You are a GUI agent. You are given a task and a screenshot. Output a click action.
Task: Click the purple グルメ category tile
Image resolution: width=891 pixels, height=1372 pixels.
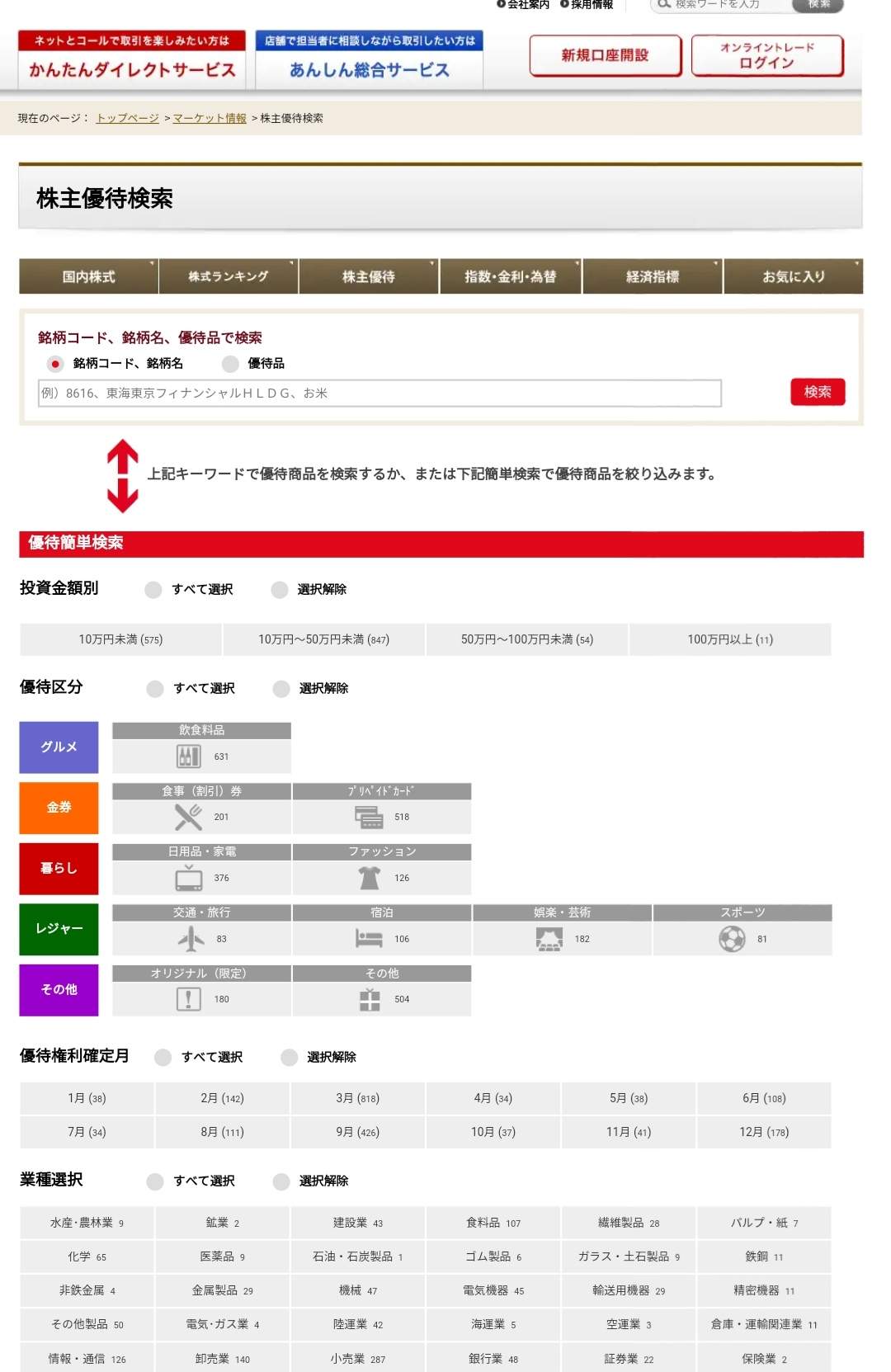point(59,747)
